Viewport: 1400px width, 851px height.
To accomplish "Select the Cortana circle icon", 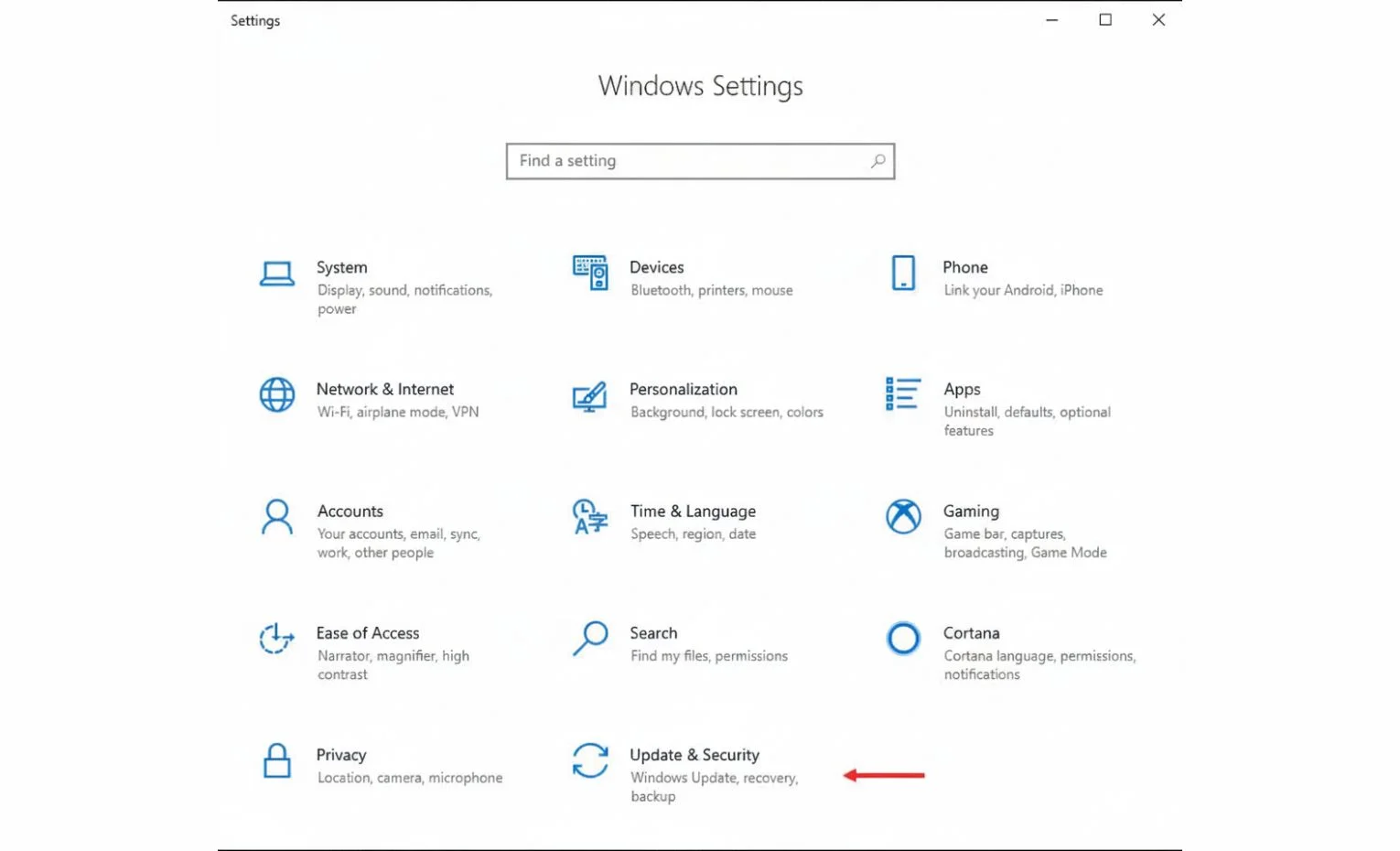I will (903, 639).
